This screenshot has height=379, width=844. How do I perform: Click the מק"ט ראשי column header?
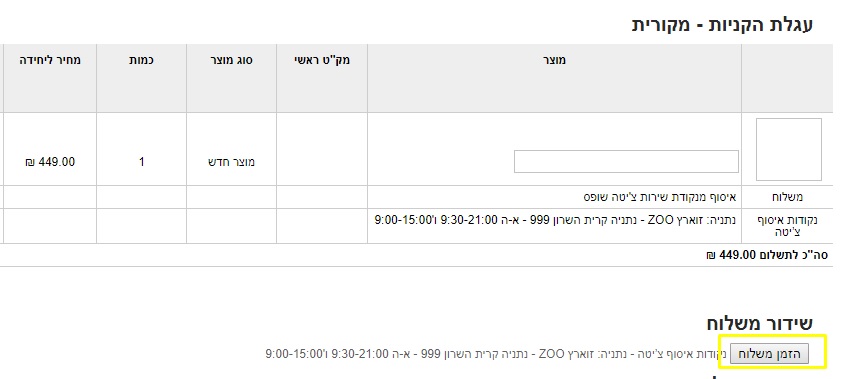pyautogui.click(x=322, y=60)
